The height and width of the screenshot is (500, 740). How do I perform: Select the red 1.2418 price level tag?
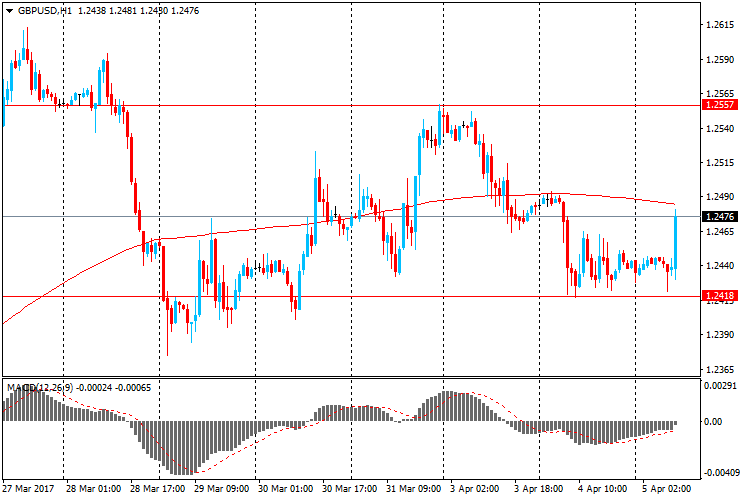click(720, 296)
